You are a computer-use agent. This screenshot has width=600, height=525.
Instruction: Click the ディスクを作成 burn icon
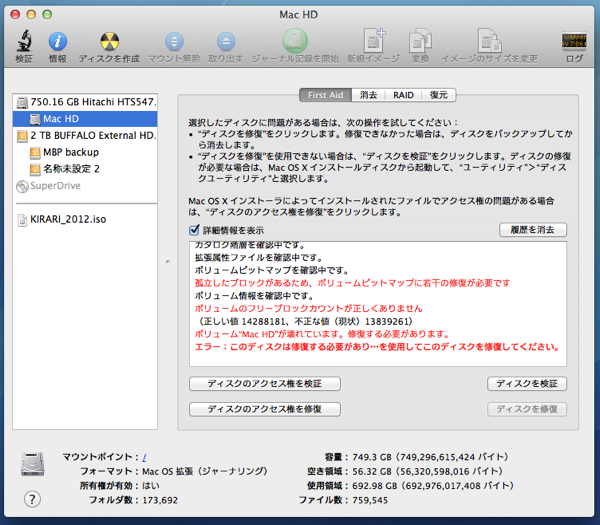[x=109, y=41]
